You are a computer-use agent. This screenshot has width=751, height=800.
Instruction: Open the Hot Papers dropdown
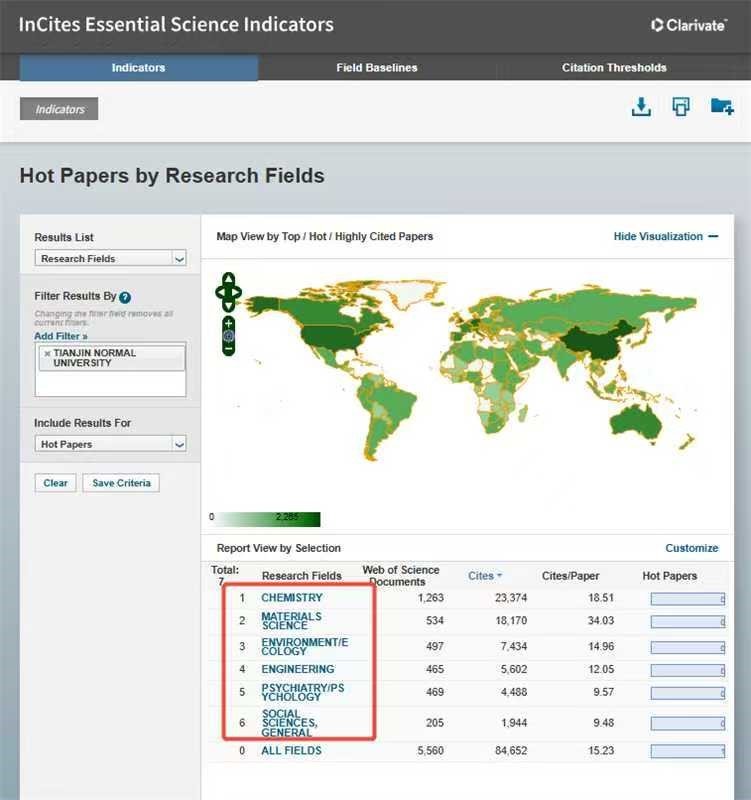point(110,444)
